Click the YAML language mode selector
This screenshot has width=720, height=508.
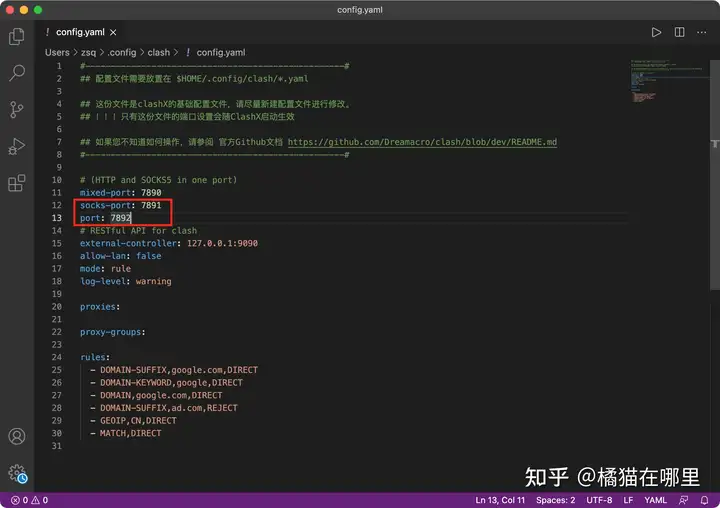[x=655, y=500]
